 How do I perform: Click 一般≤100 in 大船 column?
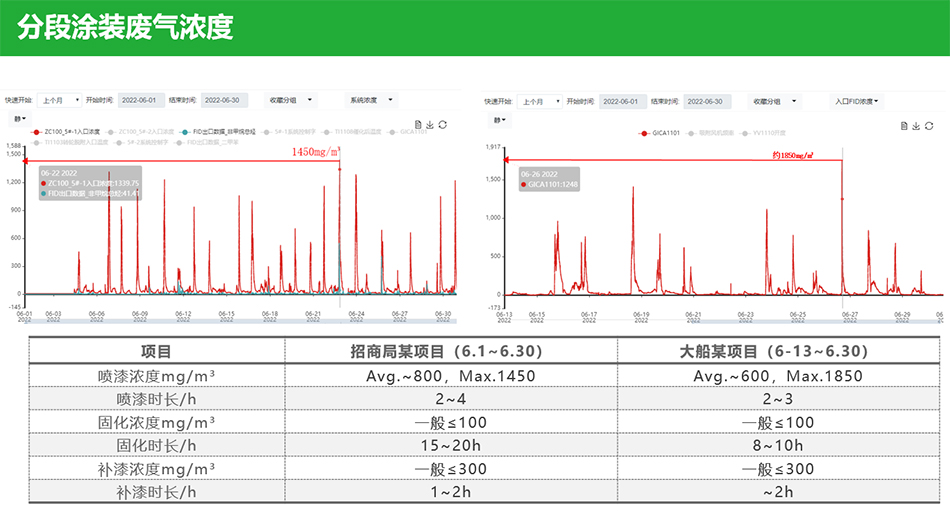778,422
